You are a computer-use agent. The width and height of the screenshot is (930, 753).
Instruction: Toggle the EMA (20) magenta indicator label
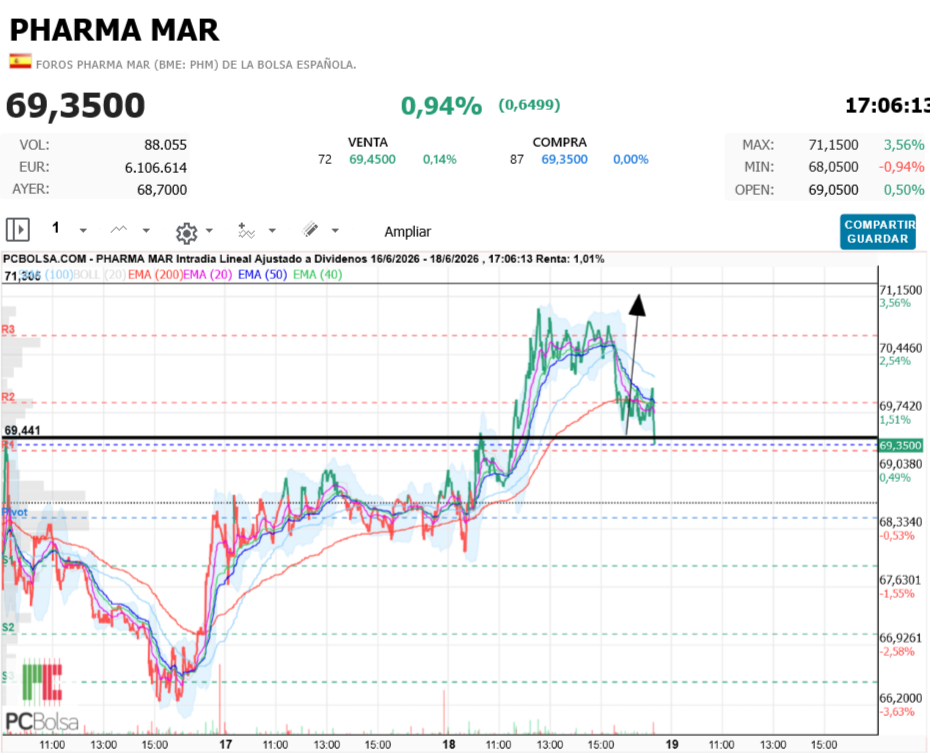208,275
